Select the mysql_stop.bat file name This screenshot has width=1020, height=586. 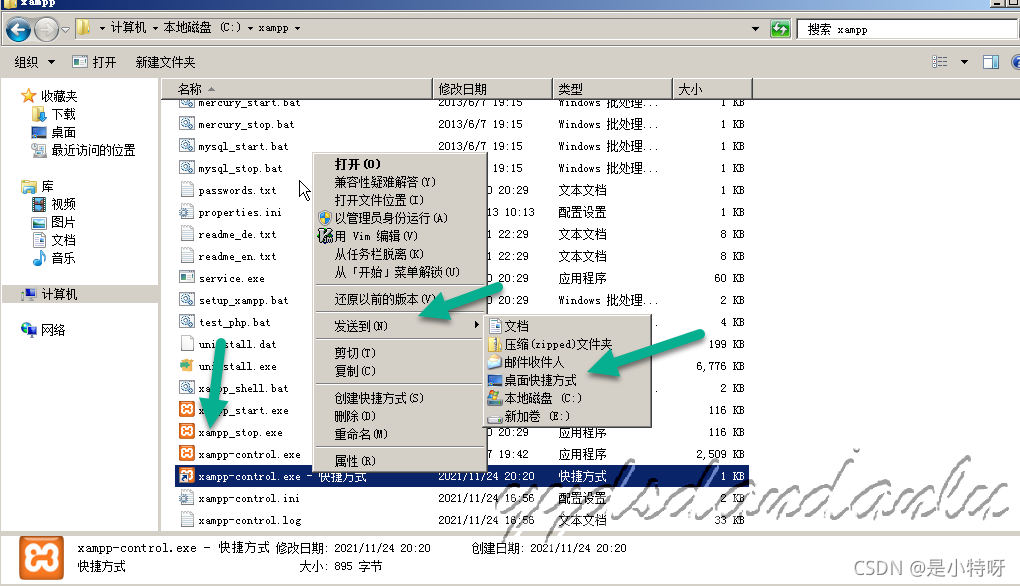[241, 168]
